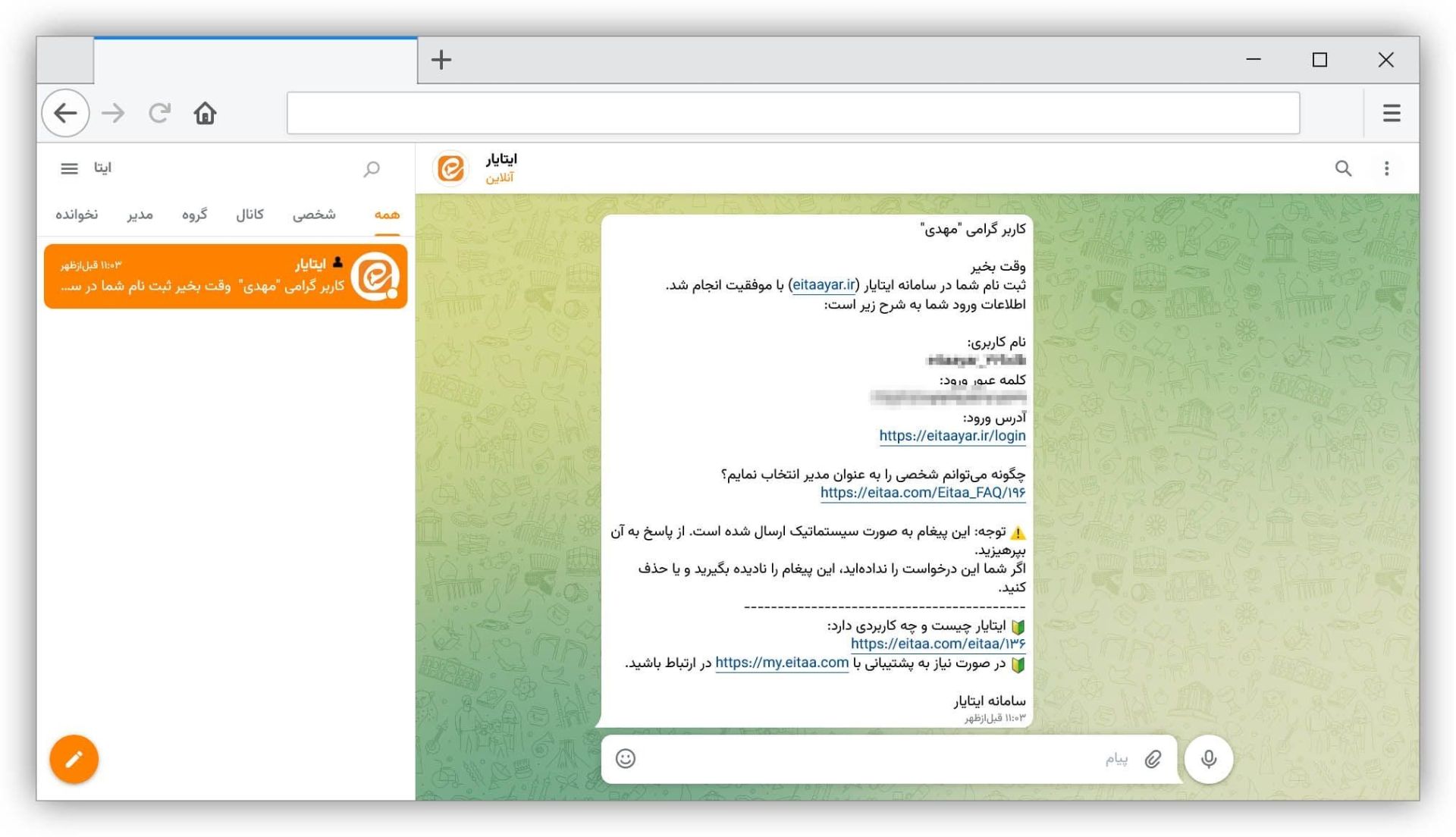Viewport: 1456px width, 837px height.
Task: Open Eitaa sidebar main menu icon
Action: click(x=69, y=168)
